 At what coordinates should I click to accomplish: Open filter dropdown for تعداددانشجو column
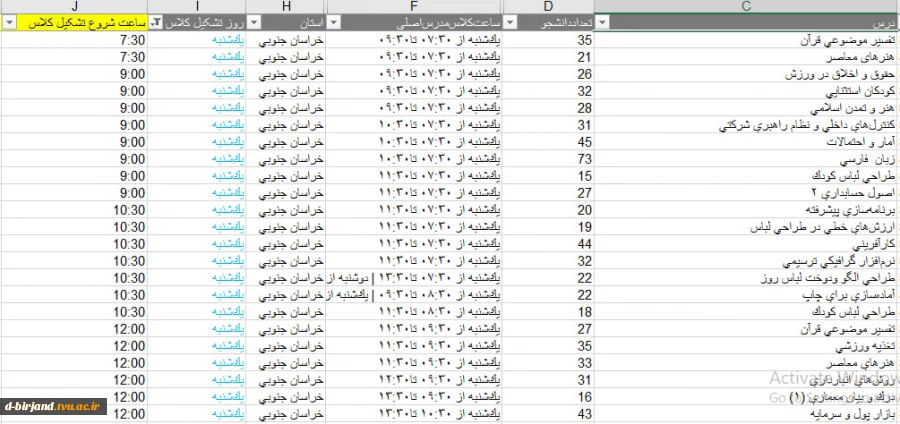pyautogui.click(x=510, y=23)
